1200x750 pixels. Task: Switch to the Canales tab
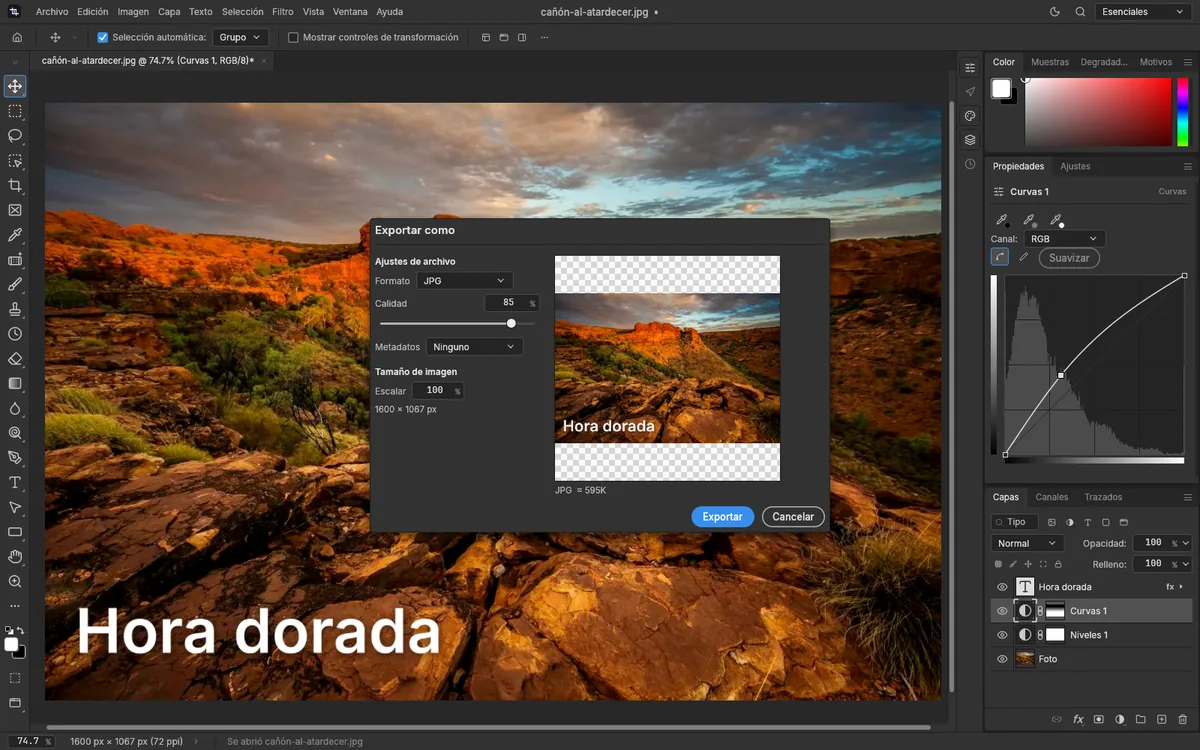pos(1052,497)
